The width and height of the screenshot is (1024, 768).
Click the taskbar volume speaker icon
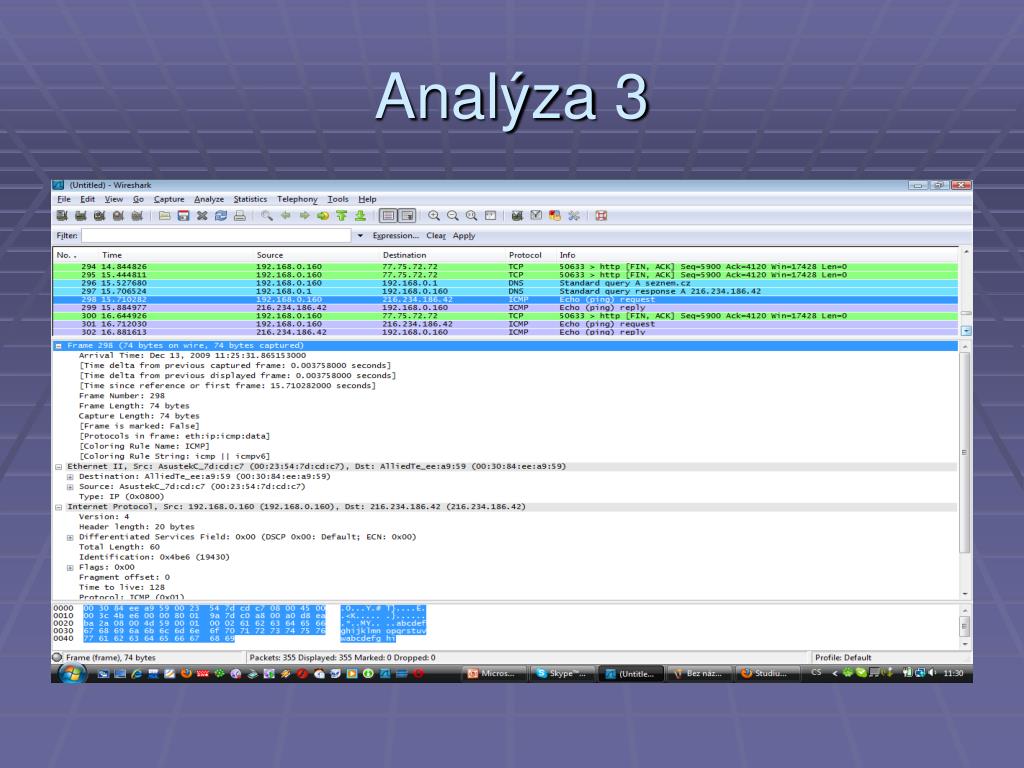(932, 673)
